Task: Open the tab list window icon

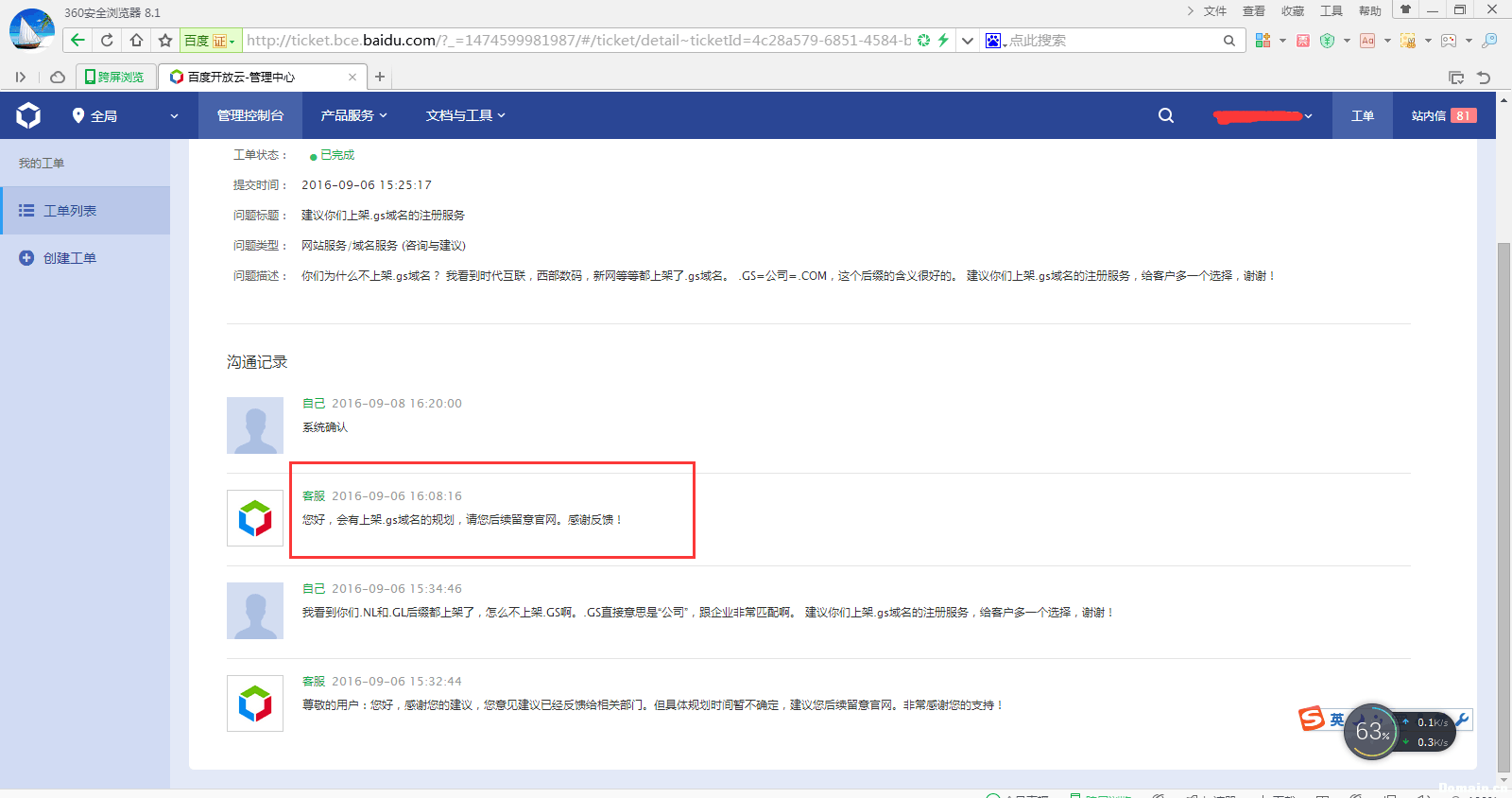Action: (x=1456, y=78)
